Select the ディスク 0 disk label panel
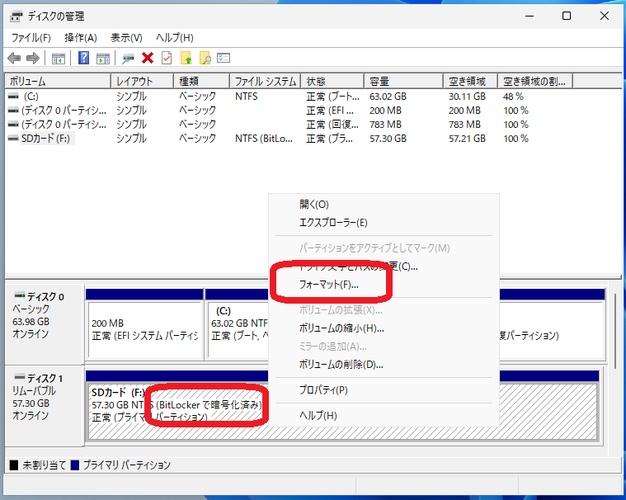 (44, 323)
